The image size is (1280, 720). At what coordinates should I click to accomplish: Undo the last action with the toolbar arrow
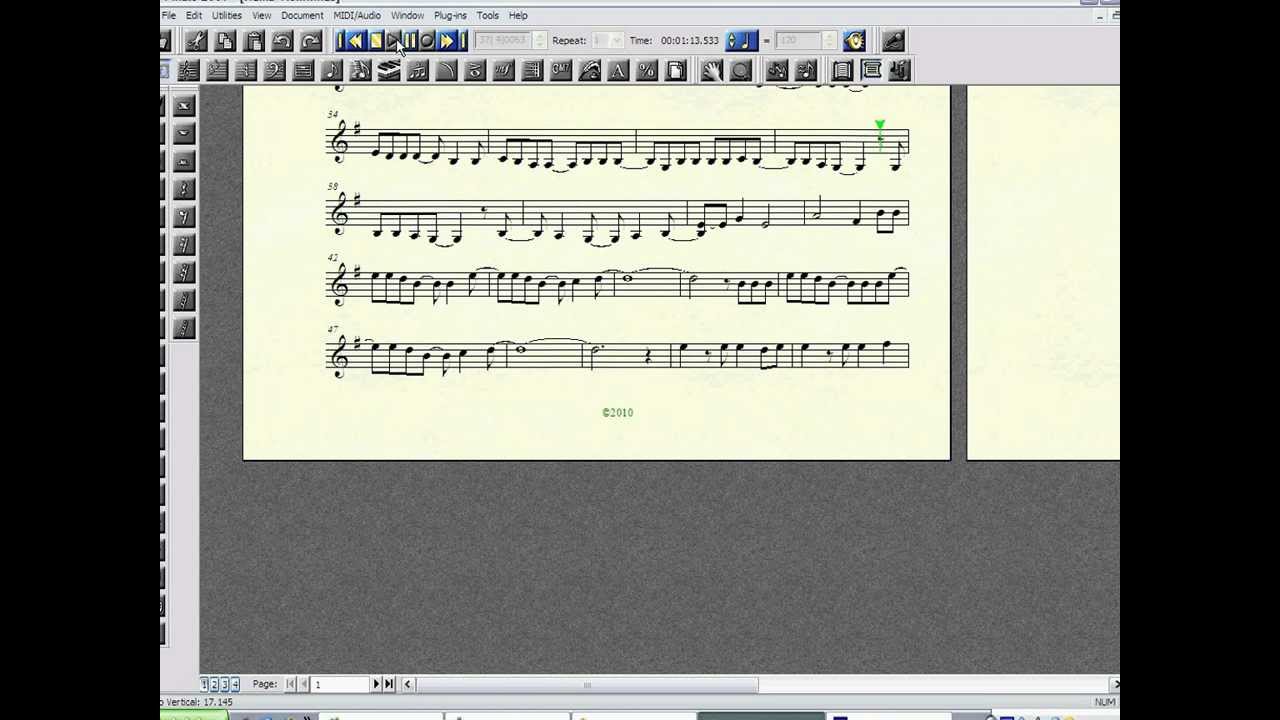tap(282, 41)
